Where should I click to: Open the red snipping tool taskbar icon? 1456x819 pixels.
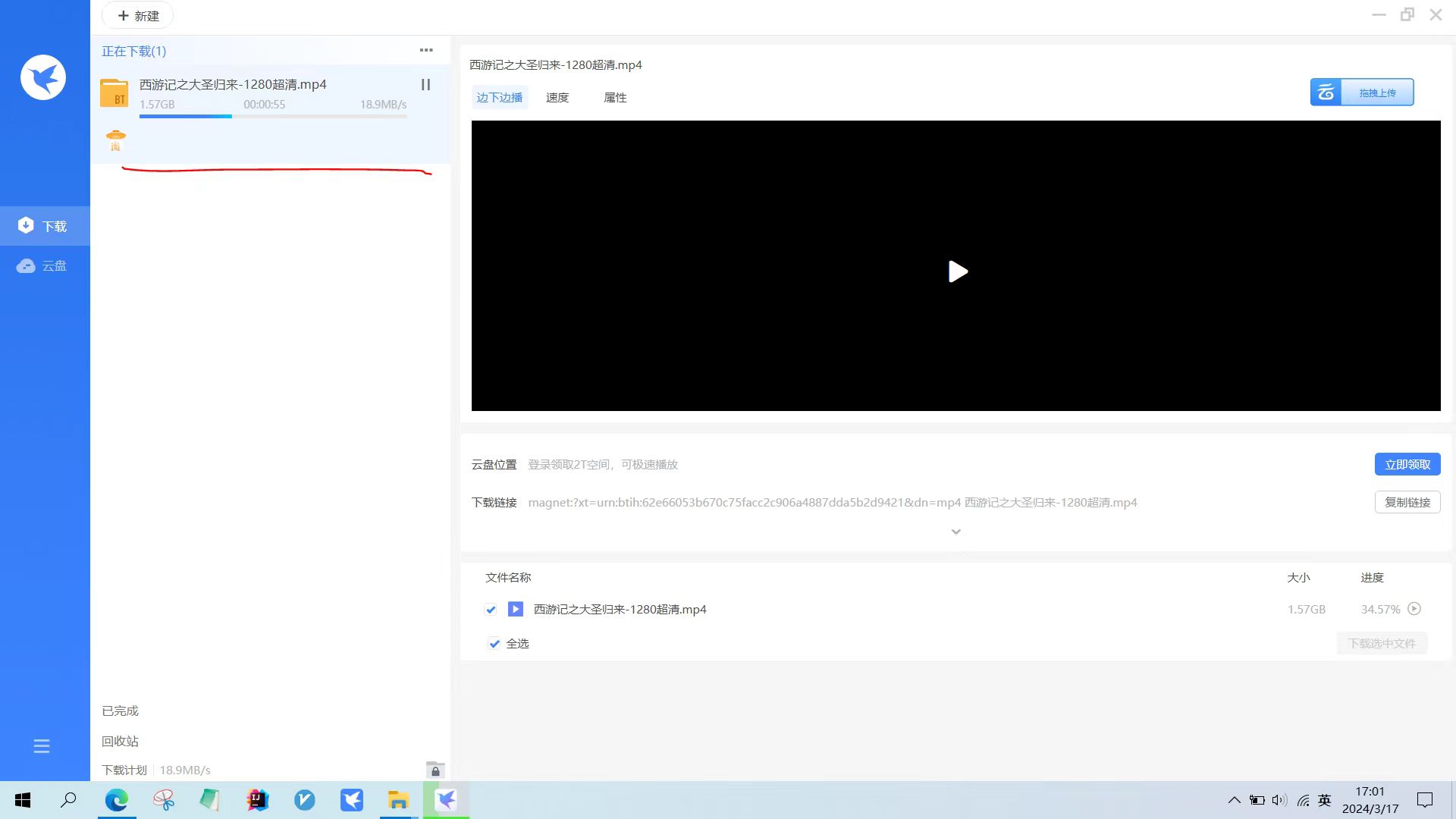164,800
